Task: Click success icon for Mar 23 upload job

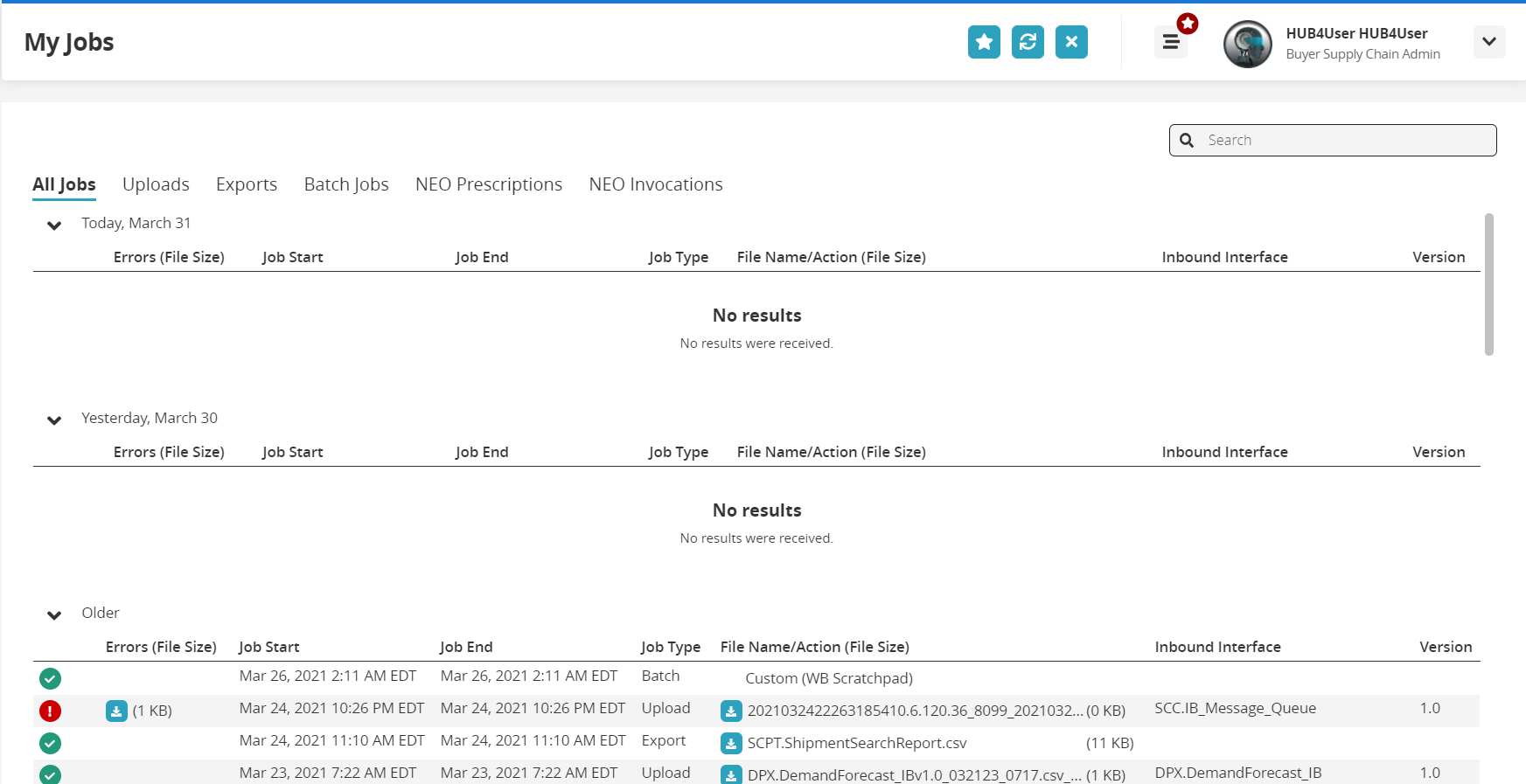Action: pyautogui.click(x=51, y=774)
